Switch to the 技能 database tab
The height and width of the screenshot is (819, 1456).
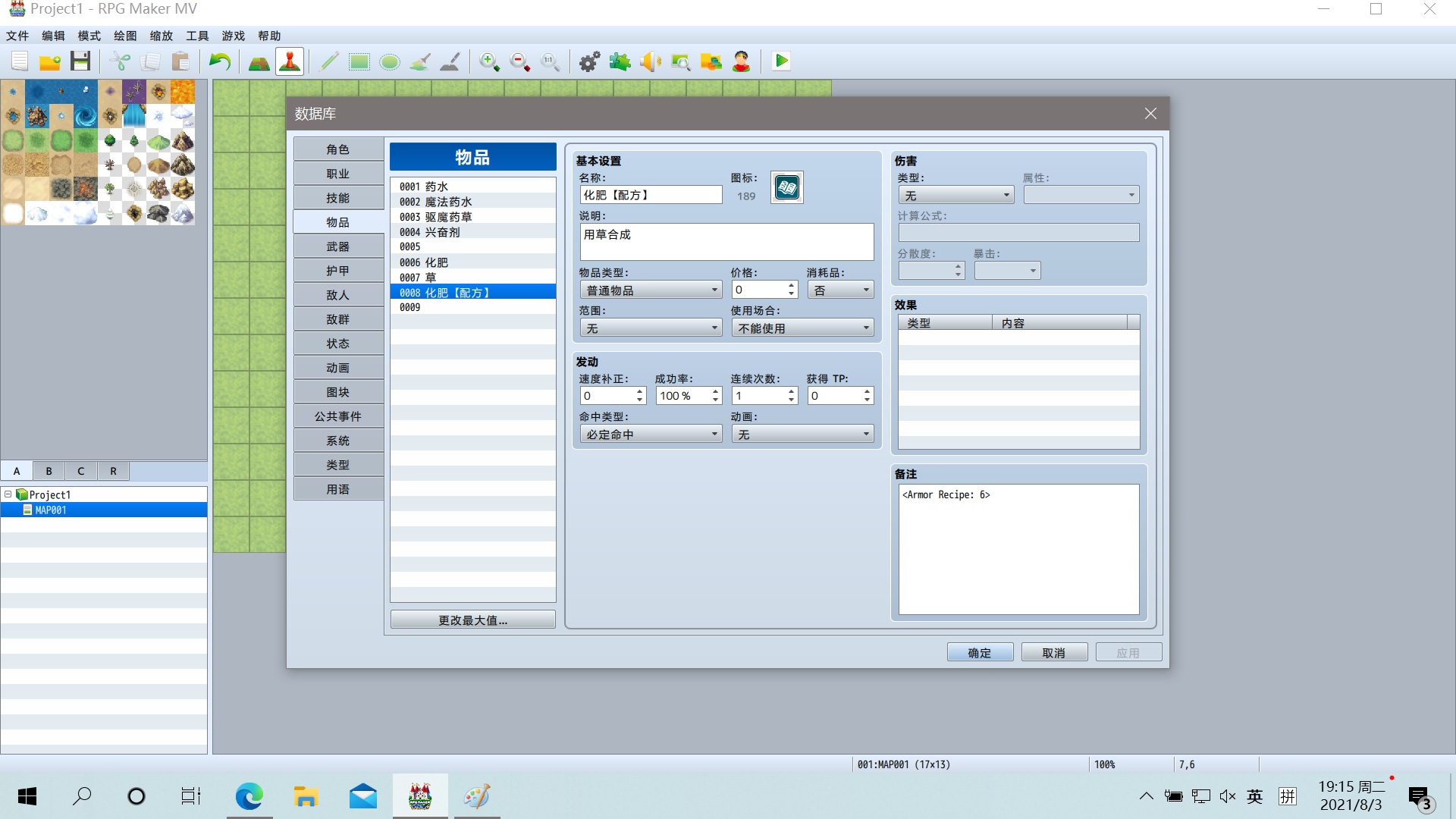pyautogui.click(x=338, y=198)
